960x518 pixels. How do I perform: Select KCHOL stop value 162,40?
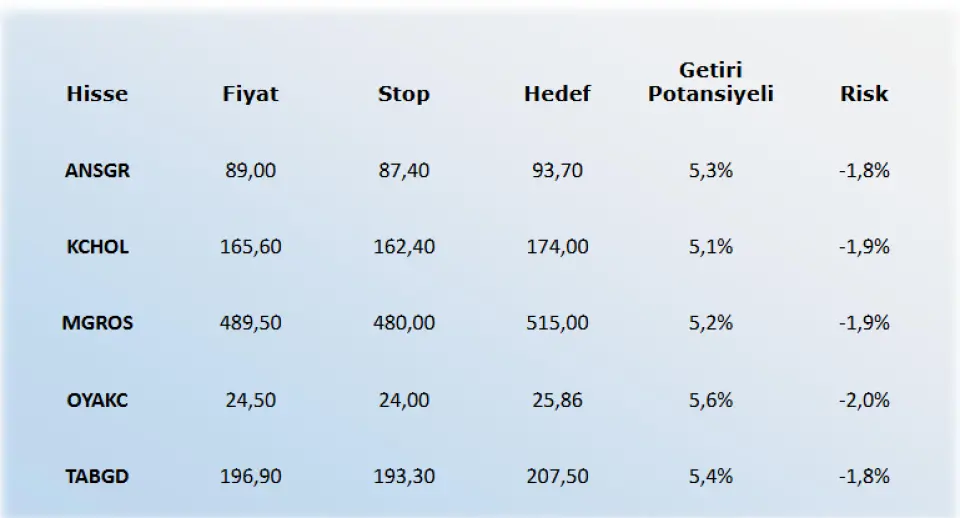point(403,247)
